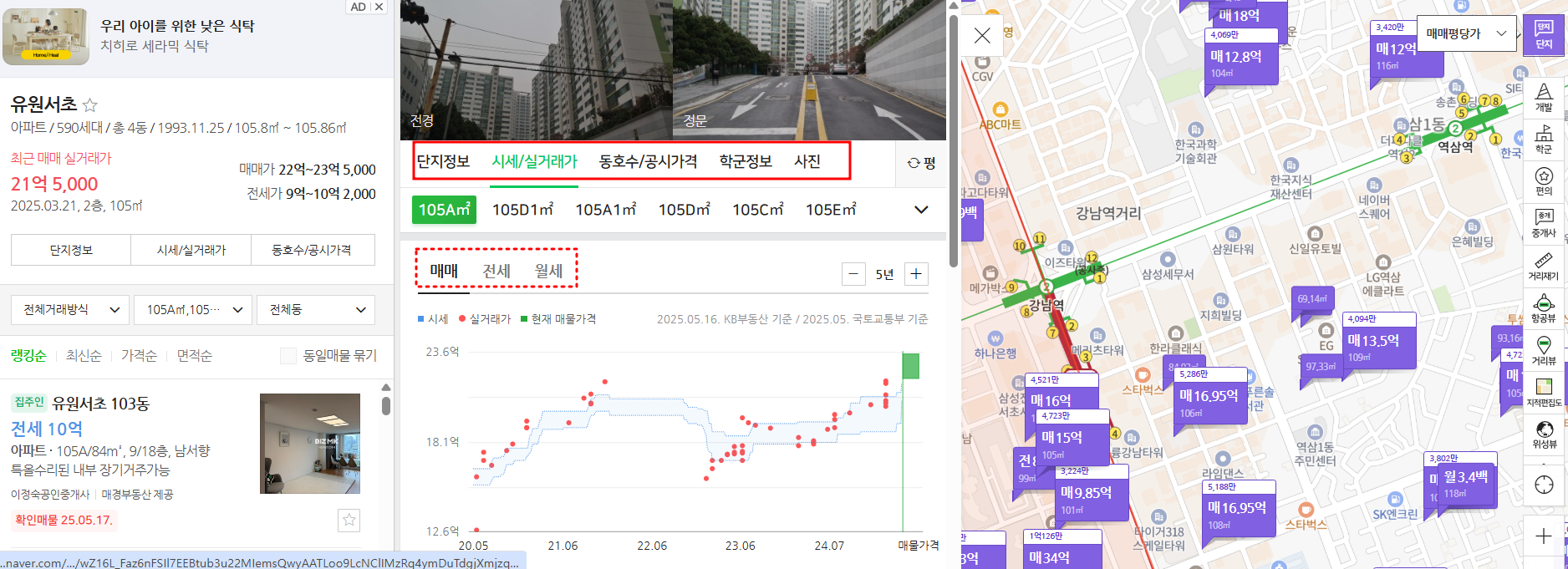This screenshot has width=1568, height=569.
Task: Select the 105E㎡ area type
Action: 831,210
